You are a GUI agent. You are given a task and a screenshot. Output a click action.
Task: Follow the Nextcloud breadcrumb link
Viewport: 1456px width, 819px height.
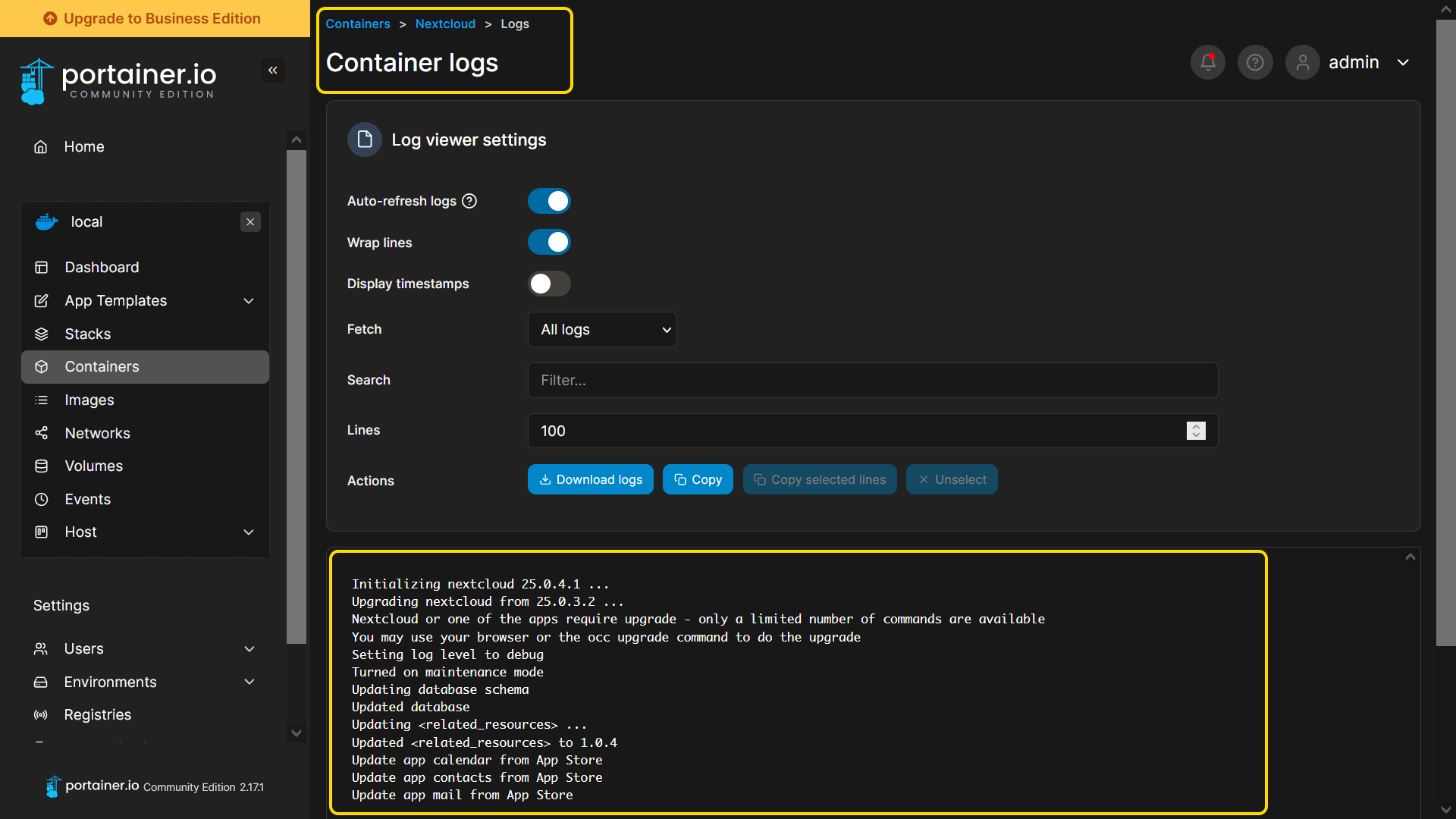click(445, 24)
